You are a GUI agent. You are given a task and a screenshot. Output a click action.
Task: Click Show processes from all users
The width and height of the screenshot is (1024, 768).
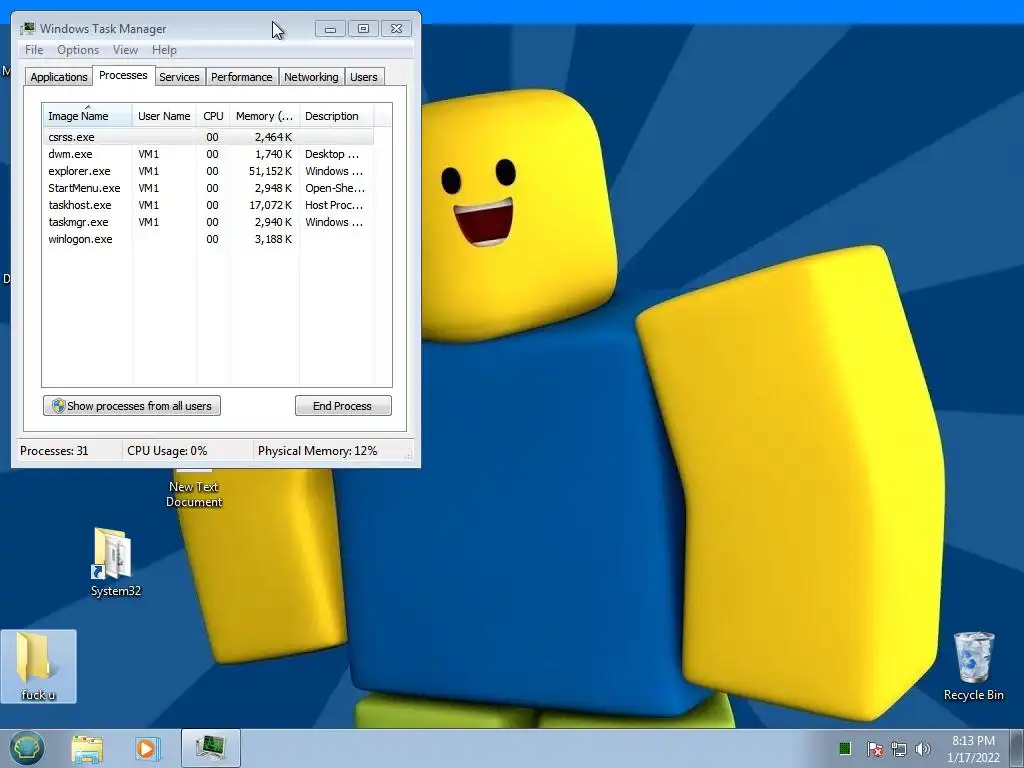[x=132, y=406]
